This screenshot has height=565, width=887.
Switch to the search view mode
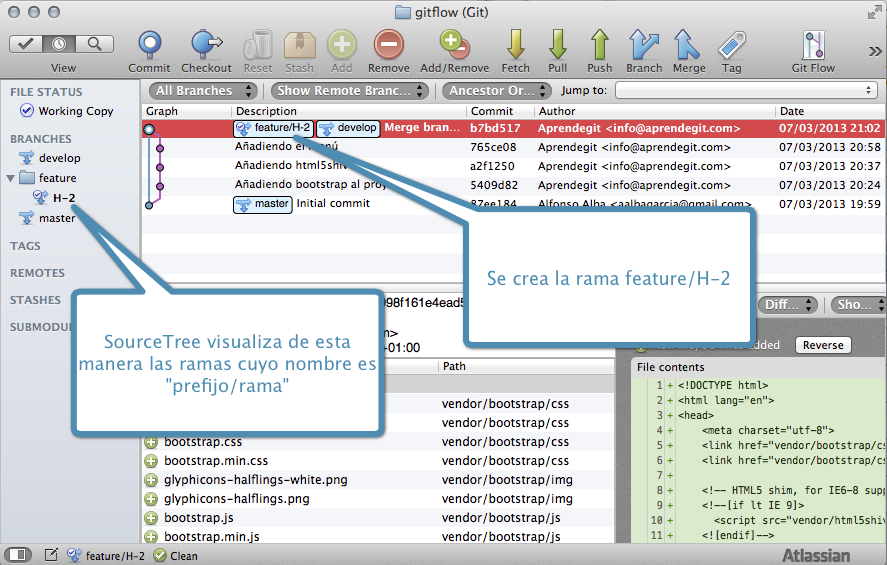95,44
